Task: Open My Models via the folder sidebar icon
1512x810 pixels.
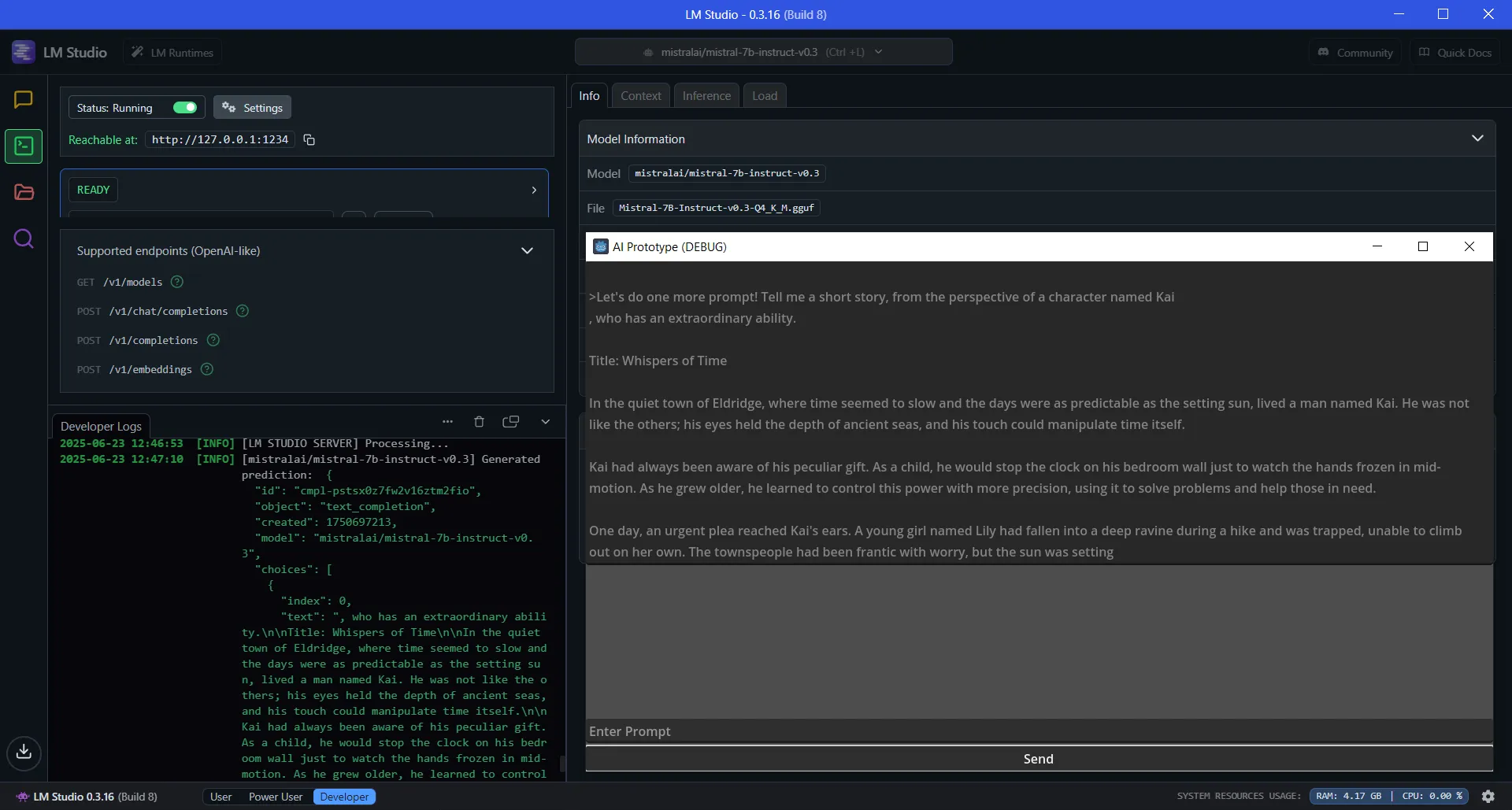Action: 23,192
